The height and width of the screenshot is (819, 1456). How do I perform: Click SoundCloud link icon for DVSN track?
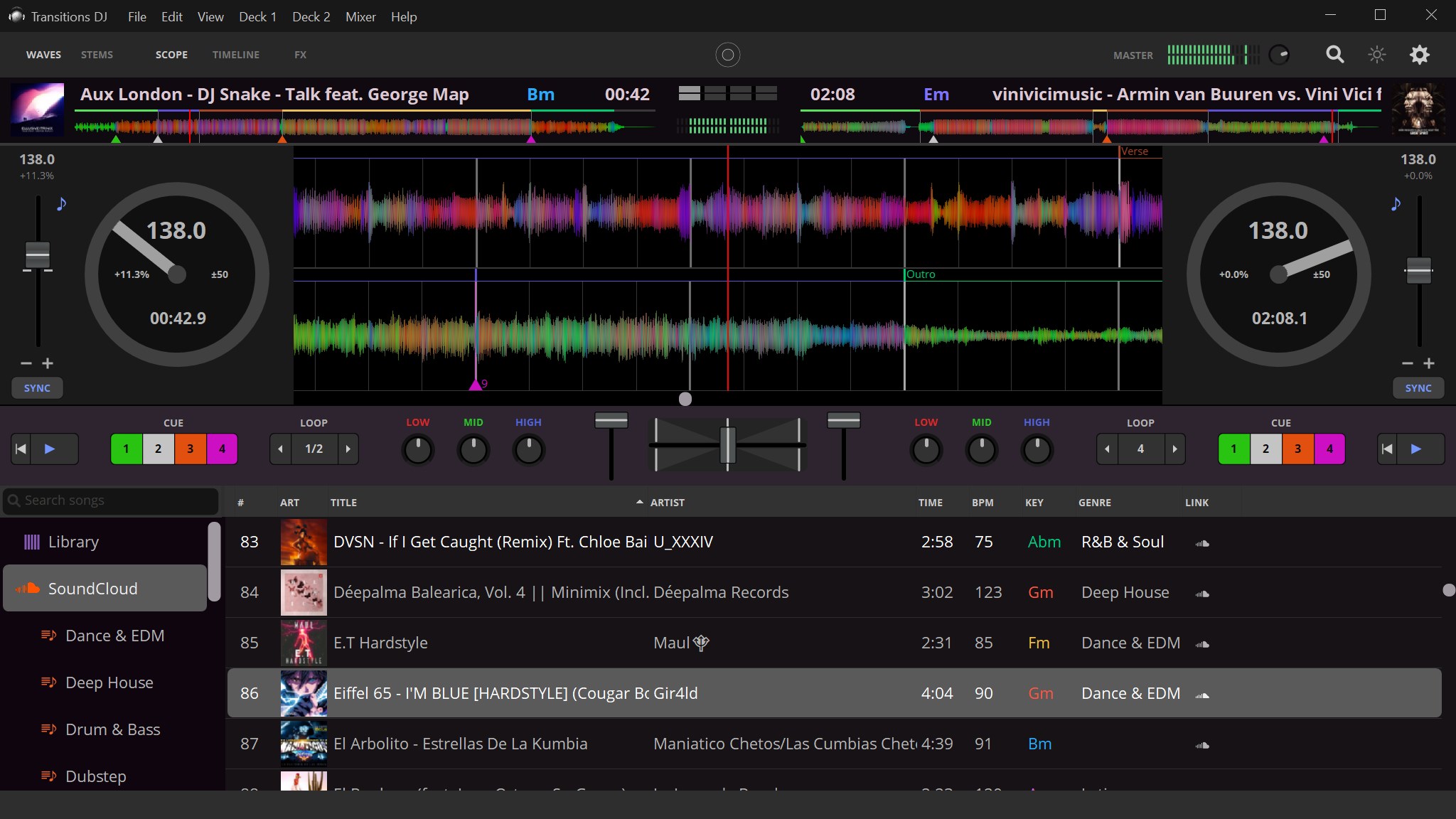click(x=1202, y=543)
